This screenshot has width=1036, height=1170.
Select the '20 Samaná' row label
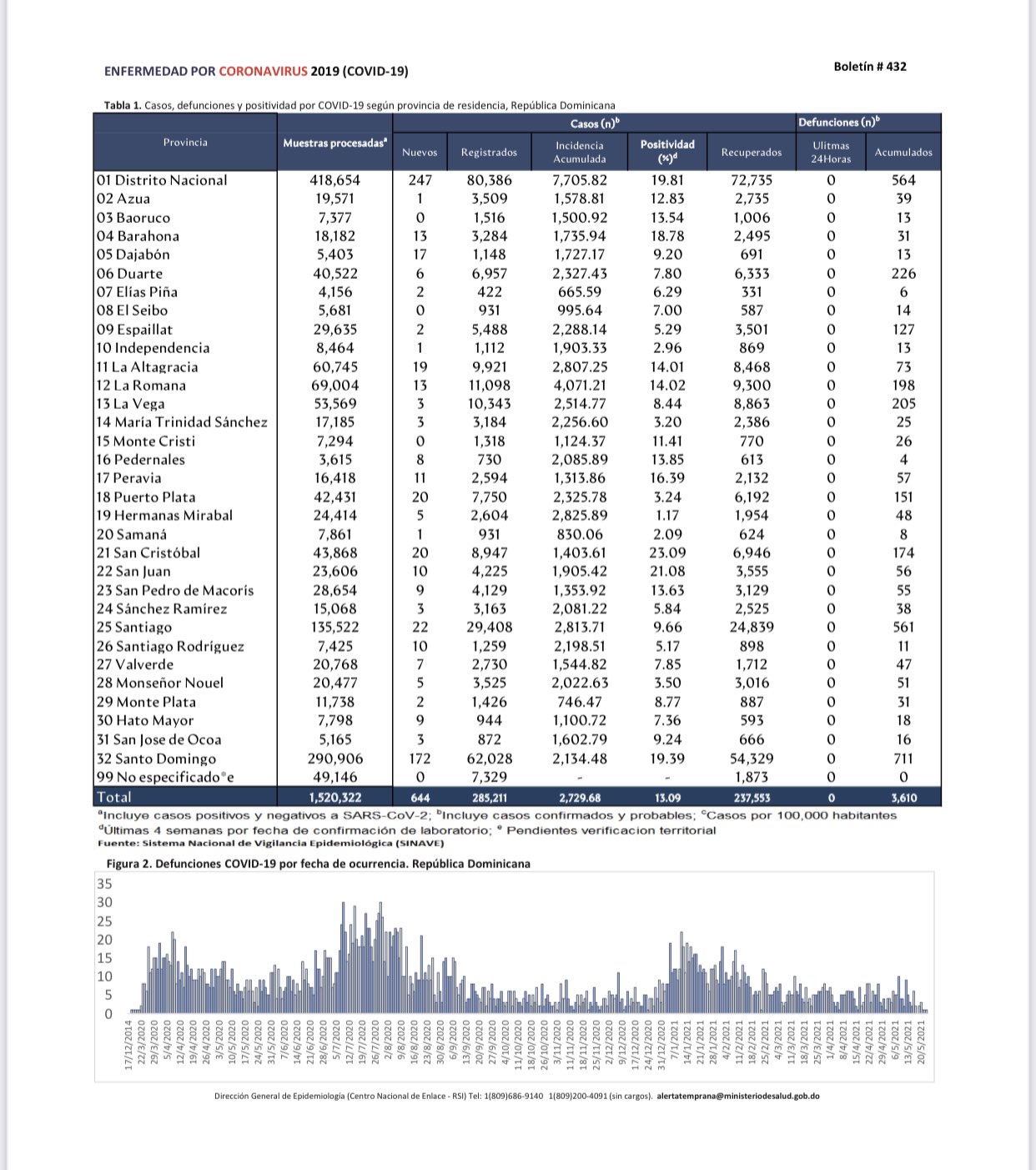pyautogui.click(x=131, y=535)
